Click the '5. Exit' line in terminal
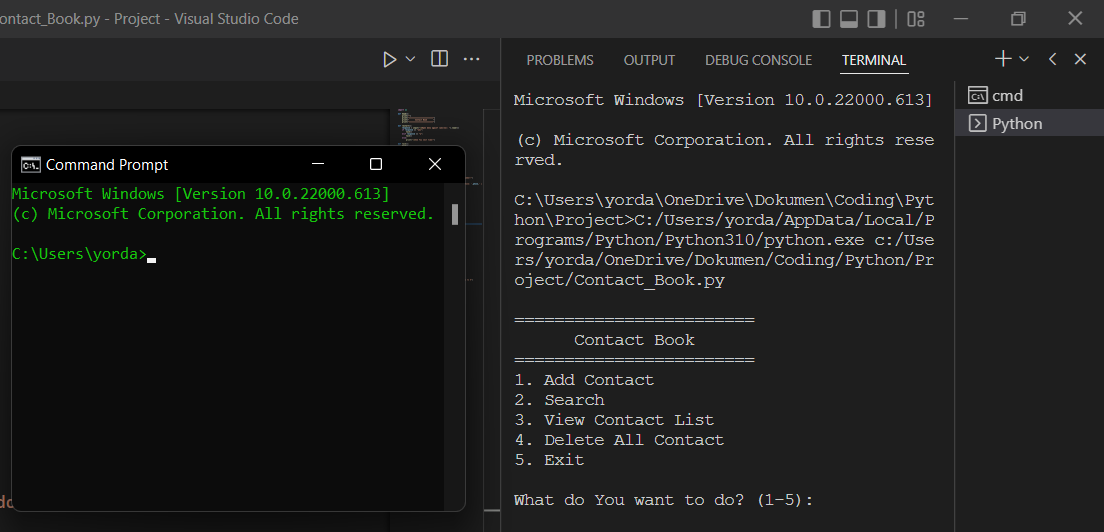1104x532 pixels. click(549, 460)
